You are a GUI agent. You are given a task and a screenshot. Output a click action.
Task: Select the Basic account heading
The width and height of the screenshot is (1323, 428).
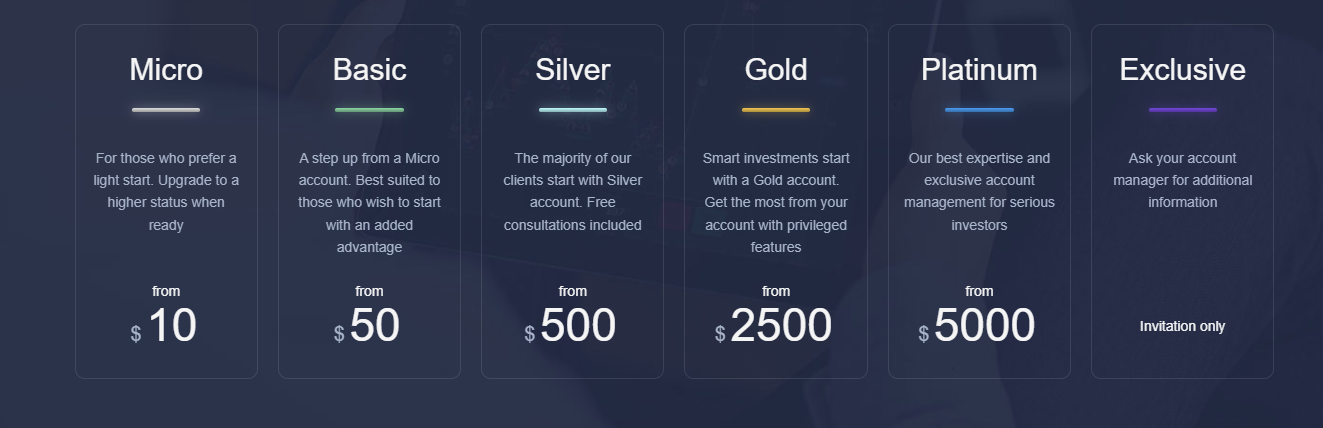tap(369, 70)
